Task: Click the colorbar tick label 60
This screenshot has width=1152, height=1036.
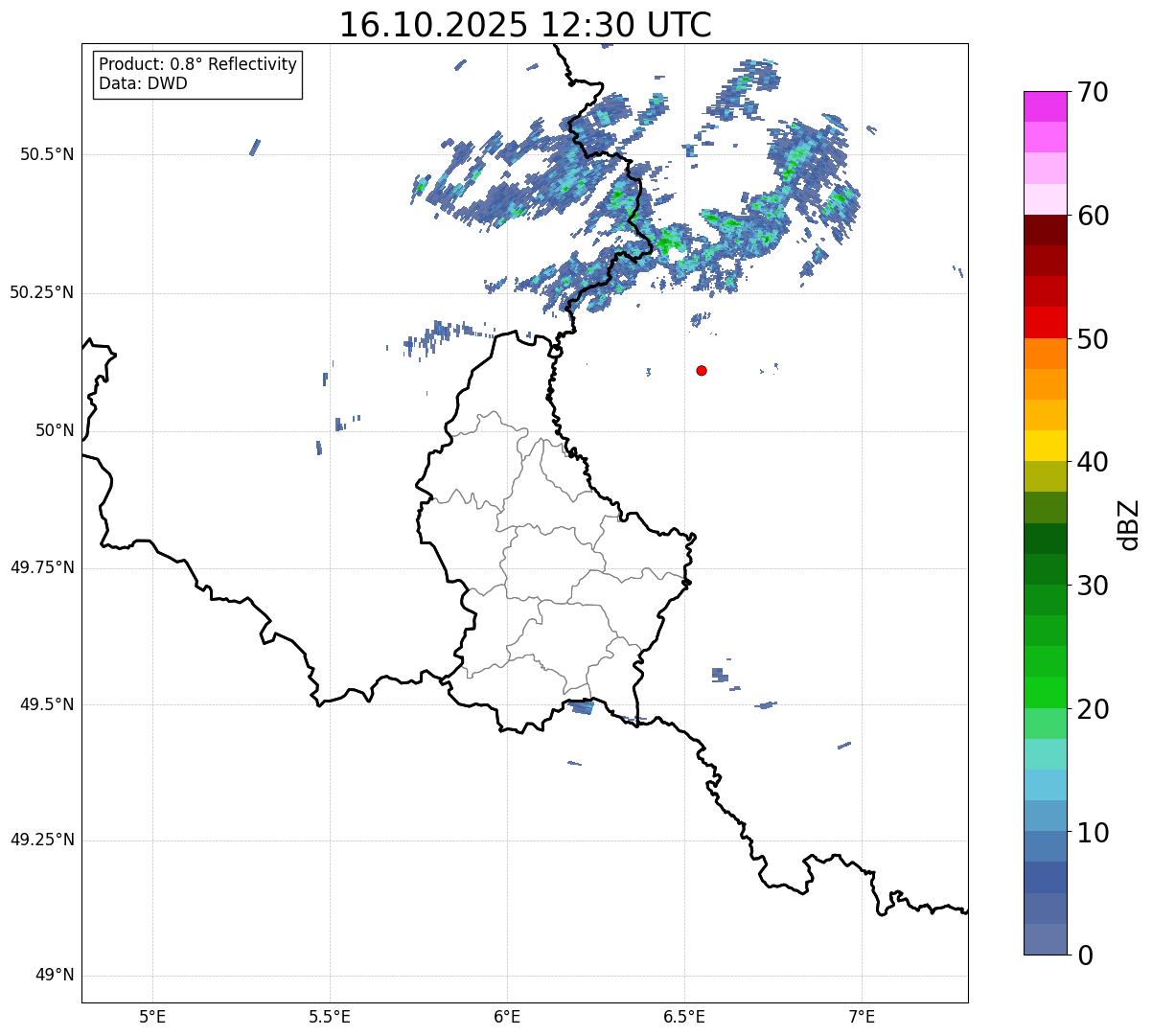Action: (x=1093, y=216)
